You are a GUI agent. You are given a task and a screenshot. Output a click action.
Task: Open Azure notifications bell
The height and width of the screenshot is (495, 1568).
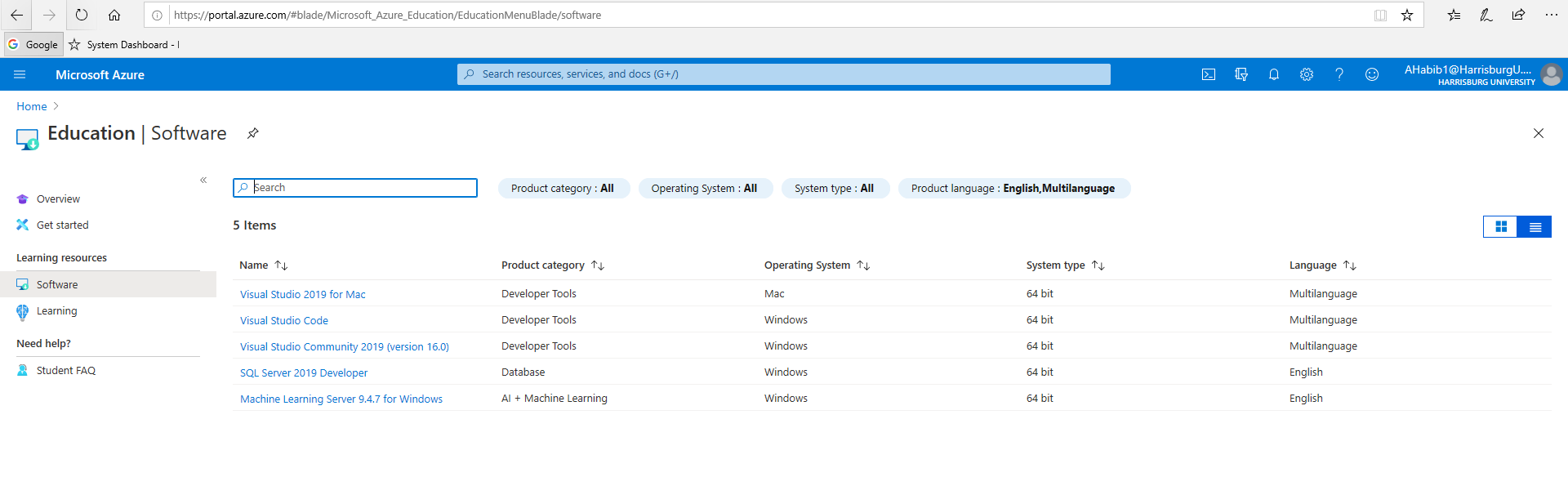pyautogui.click(x=1274, y=74)
